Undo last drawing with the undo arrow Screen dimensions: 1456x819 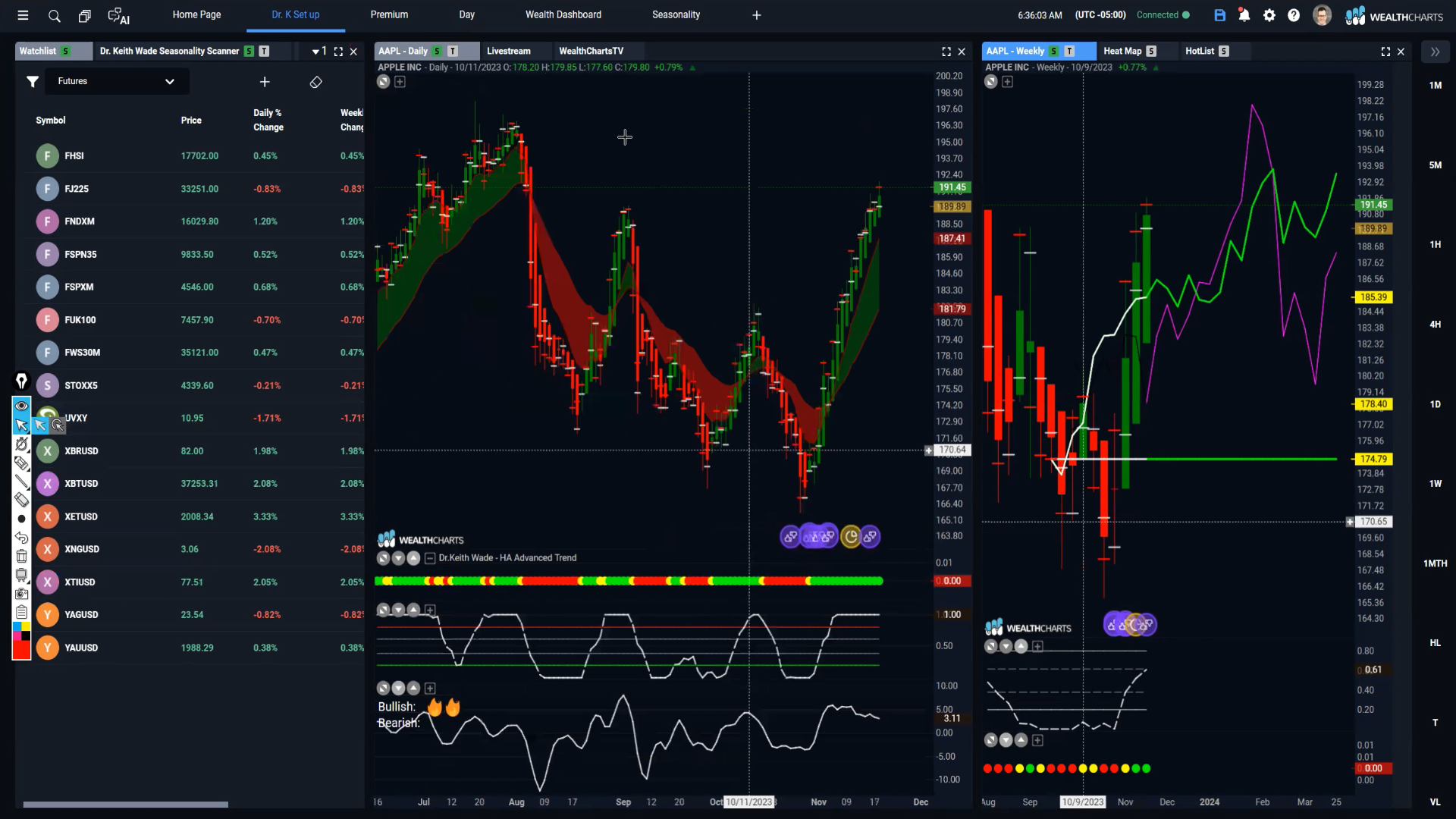tap(21, 538)
